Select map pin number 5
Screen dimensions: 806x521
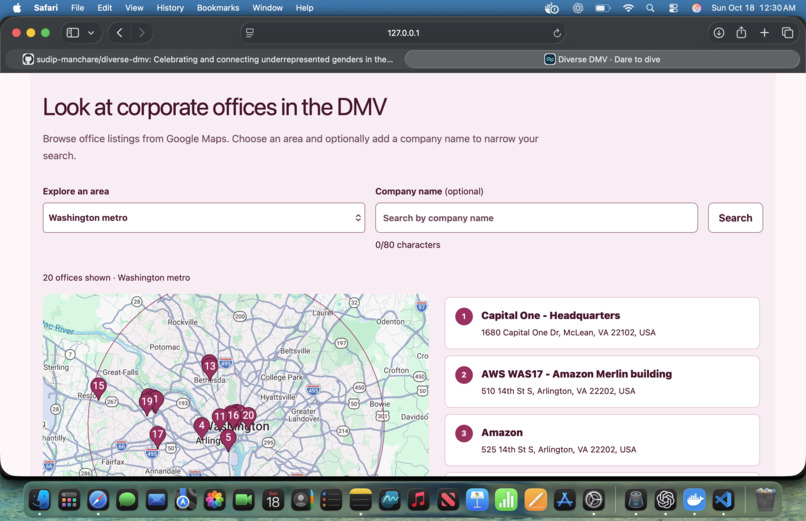(228, 438)
